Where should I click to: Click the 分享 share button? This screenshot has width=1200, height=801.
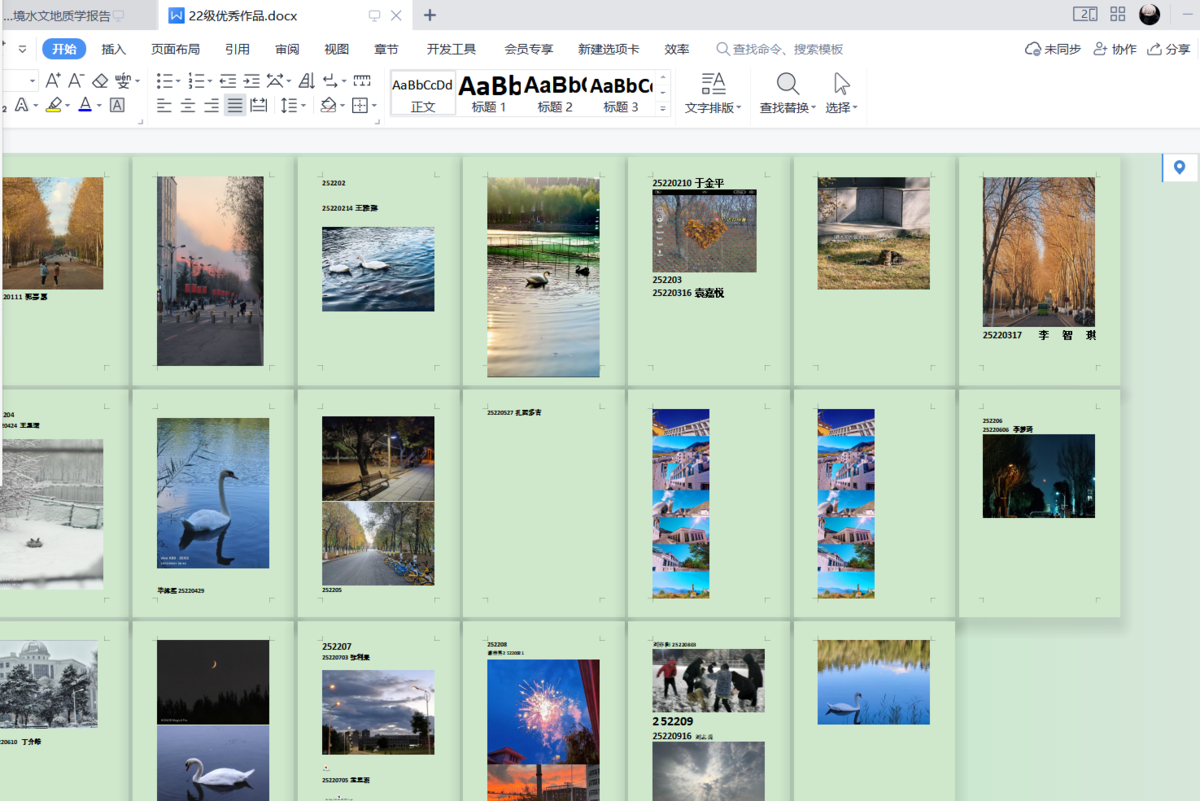click(1169, 49)
